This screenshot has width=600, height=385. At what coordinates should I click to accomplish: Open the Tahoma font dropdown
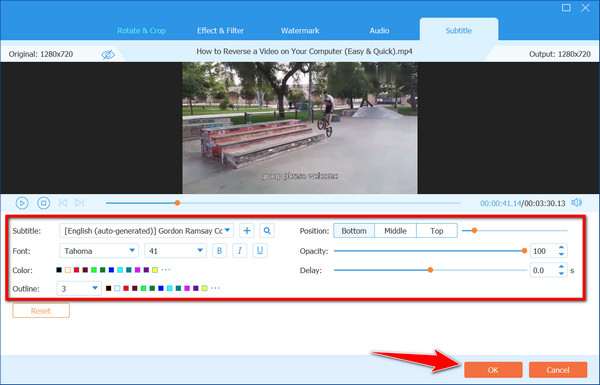99,251
